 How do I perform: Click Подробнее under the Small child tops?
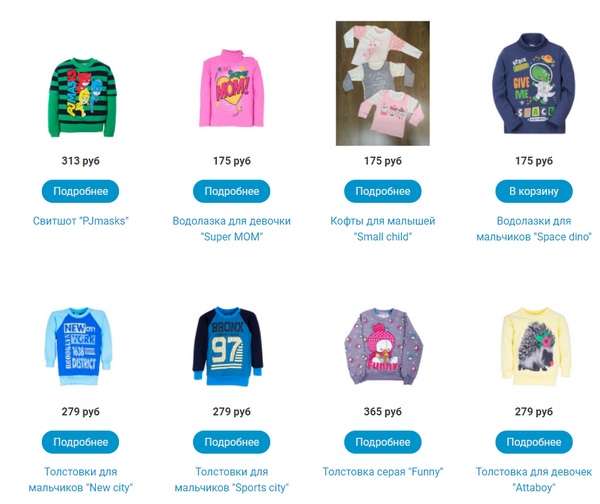383,191
